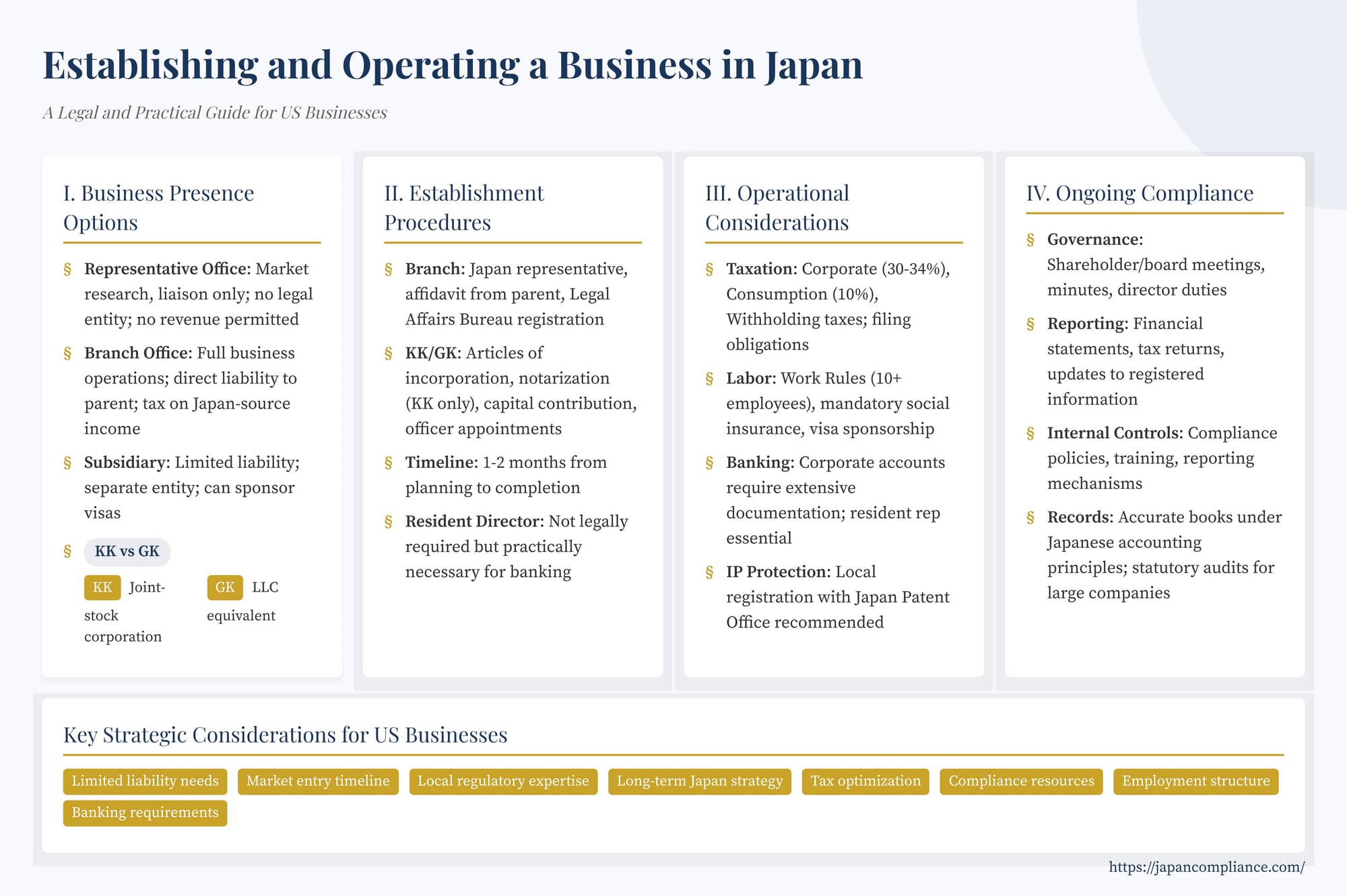Click the section symbol beside Banking
This screenshot has width=1347, height=896.
[x=709, y=463]
